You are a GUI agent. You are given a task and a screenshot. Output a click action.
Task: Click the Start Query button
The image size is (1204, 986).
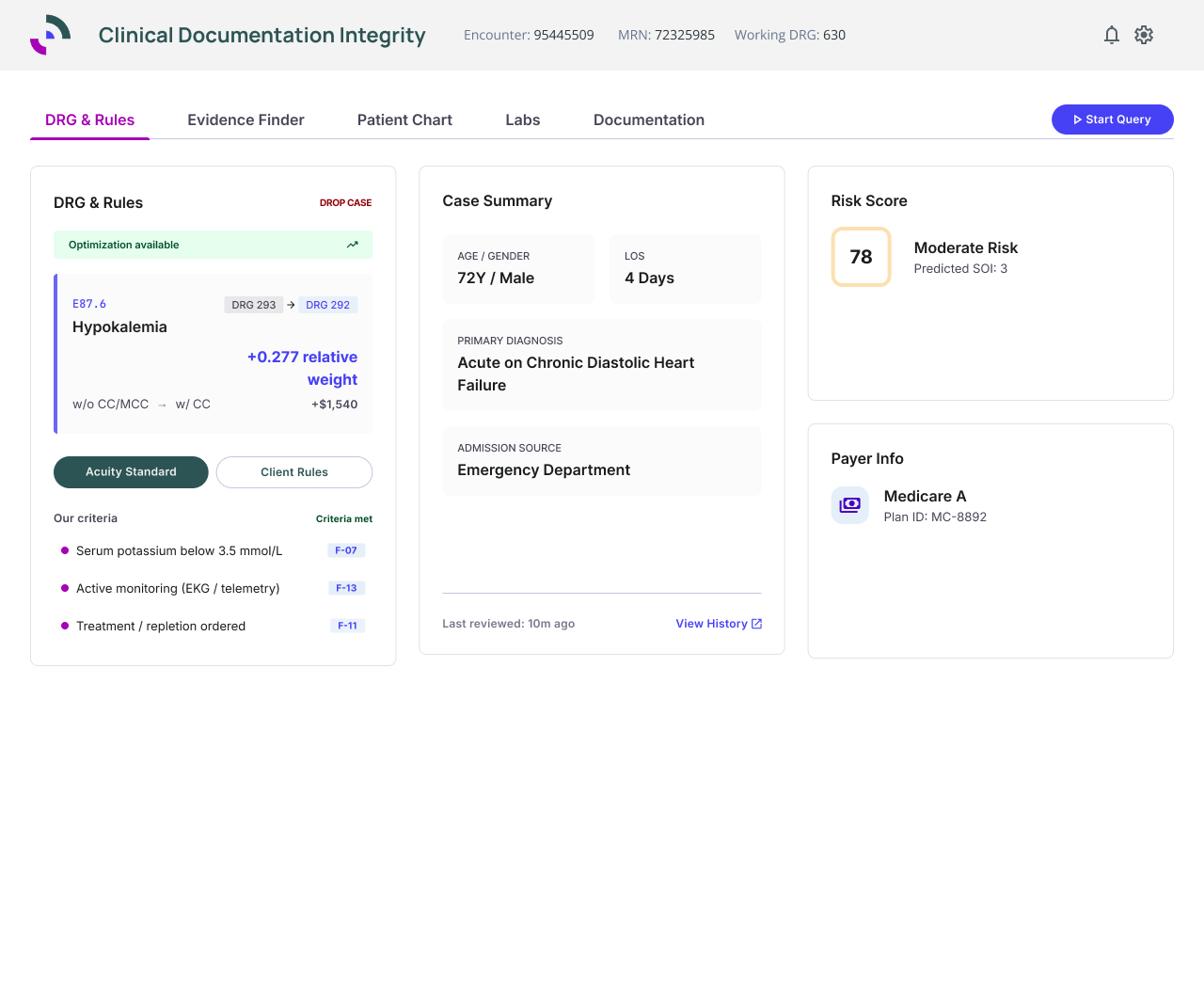1113,119
